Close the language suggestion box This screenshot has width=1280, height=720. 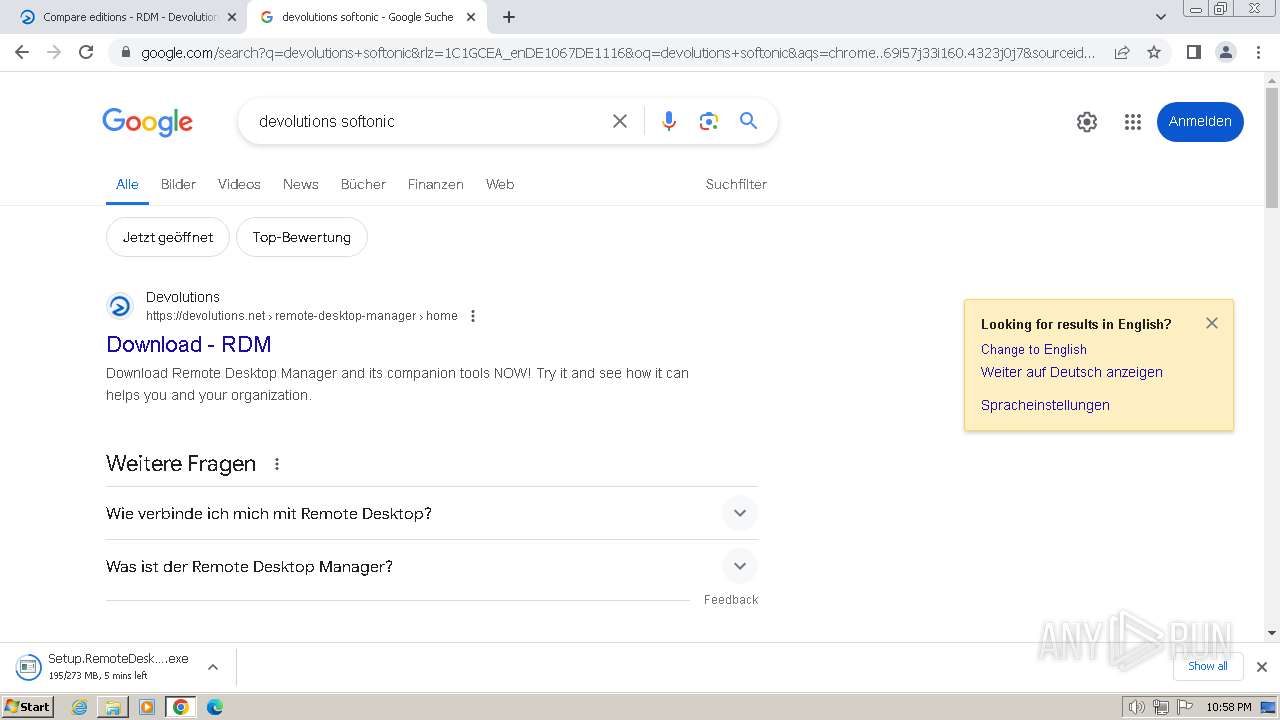pyautogui.click(x=1212, y=323)
